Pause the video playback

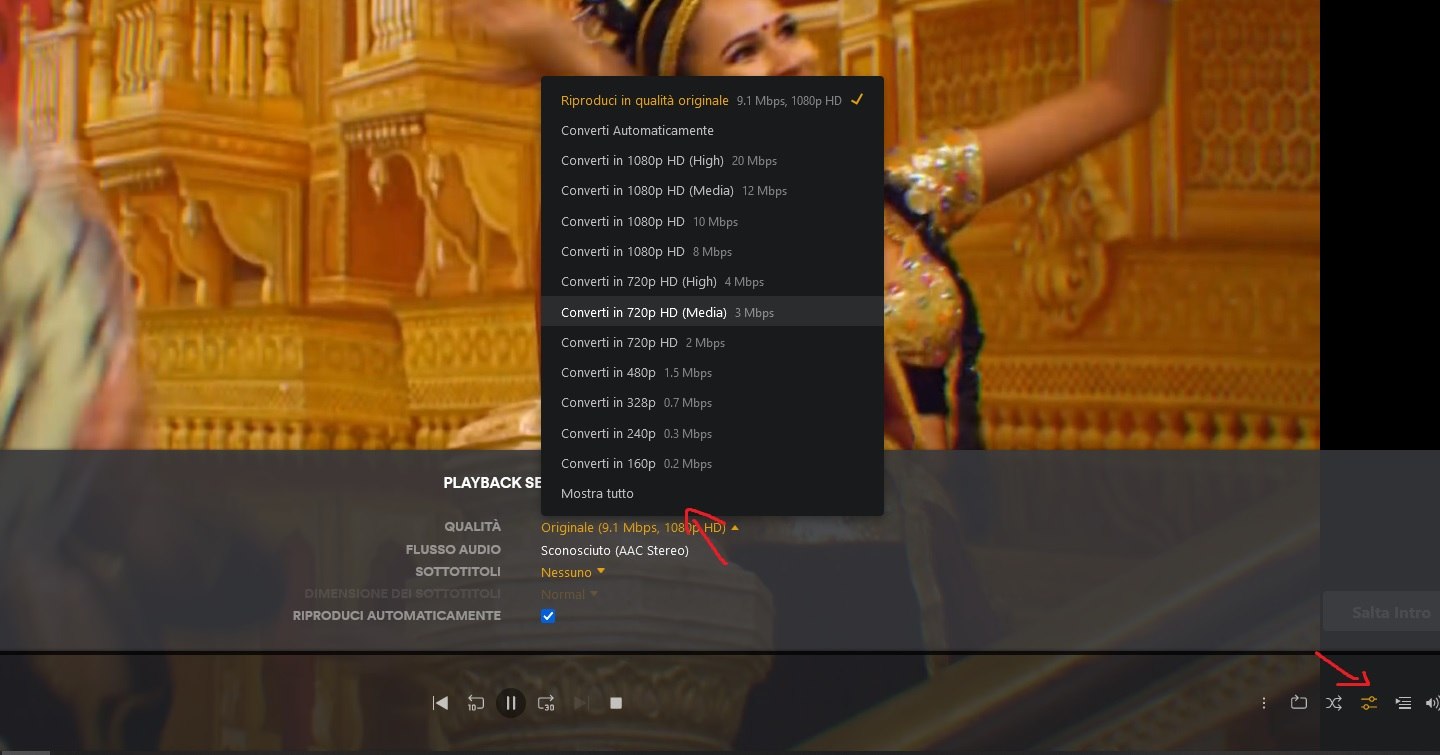pos(510,703)
